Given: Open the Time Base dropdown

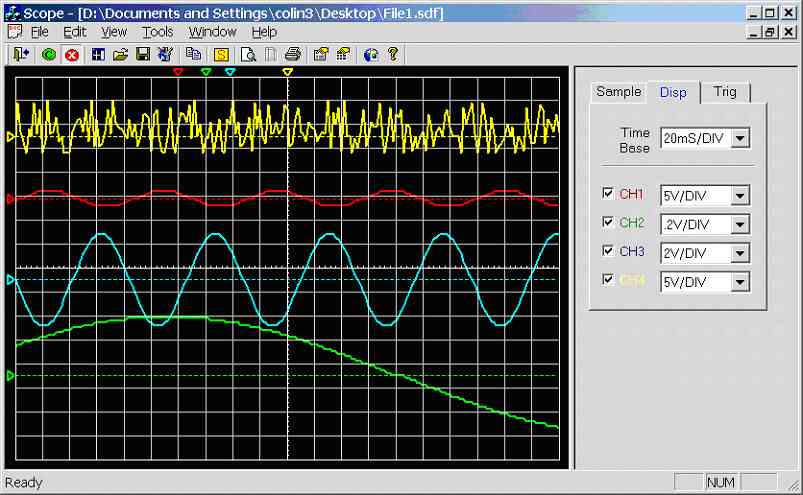Looking at the screenshot, I should [740, 138].
